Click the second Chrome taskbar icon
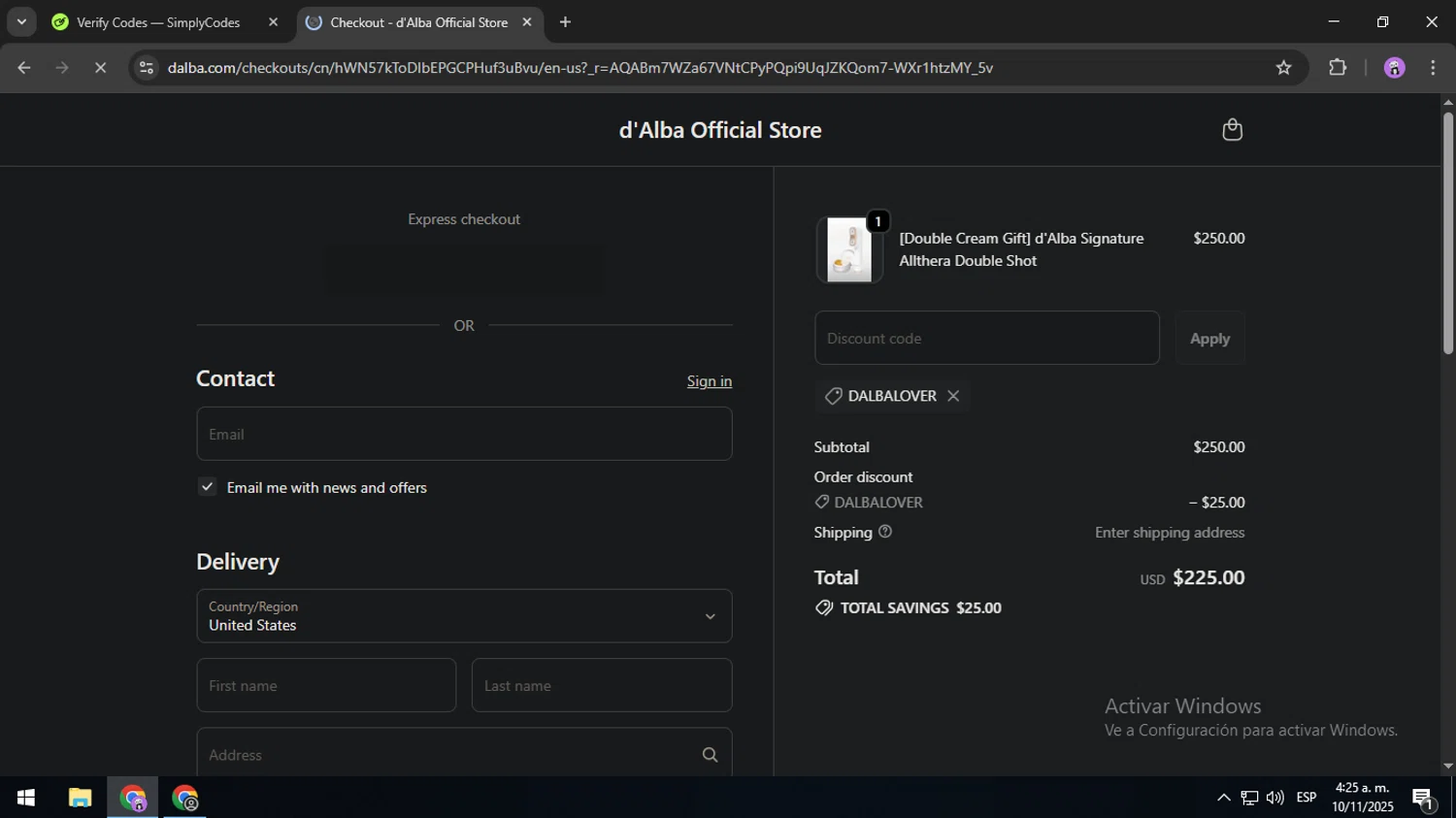1456x818 pixels. (184, 799)
